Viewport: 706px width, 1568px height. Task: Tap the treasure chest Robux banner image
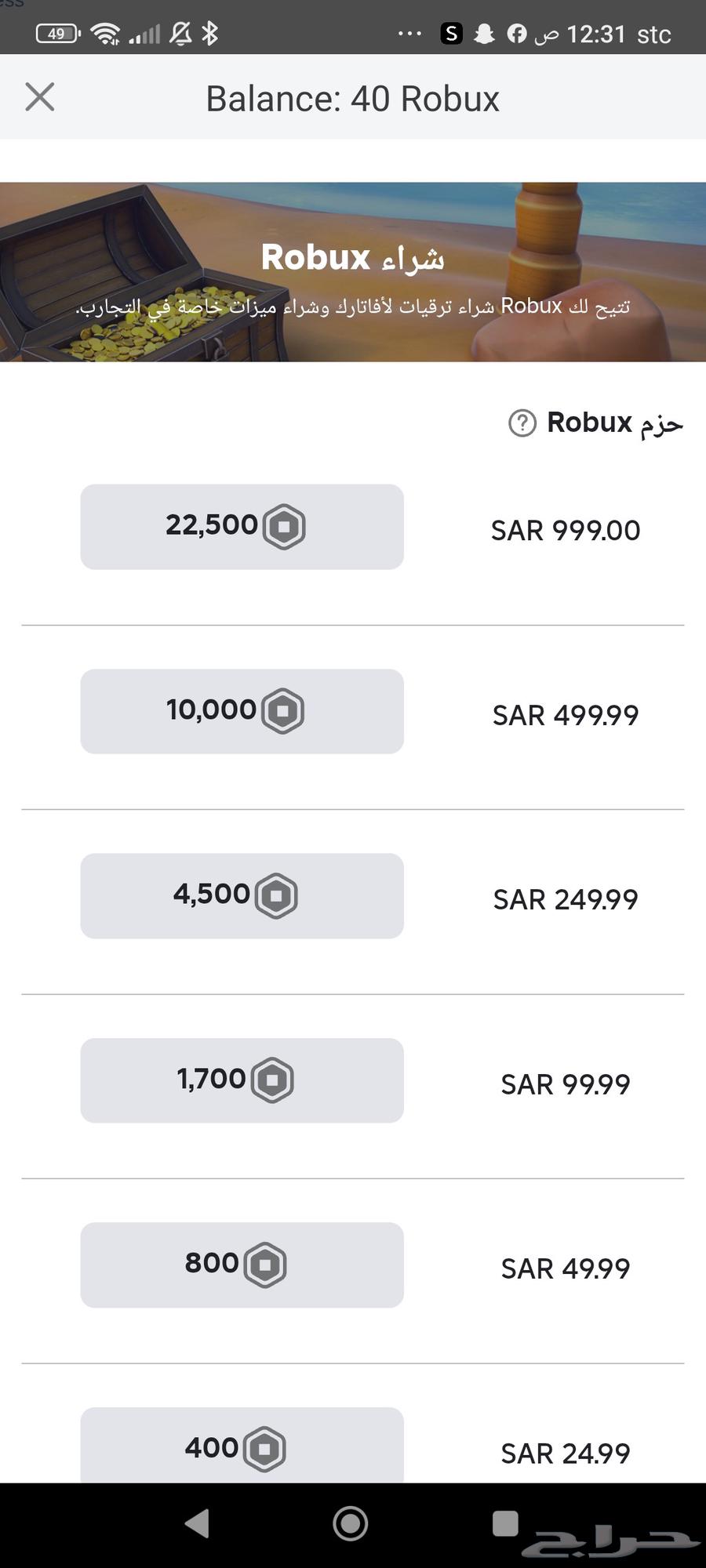(353, 272)
